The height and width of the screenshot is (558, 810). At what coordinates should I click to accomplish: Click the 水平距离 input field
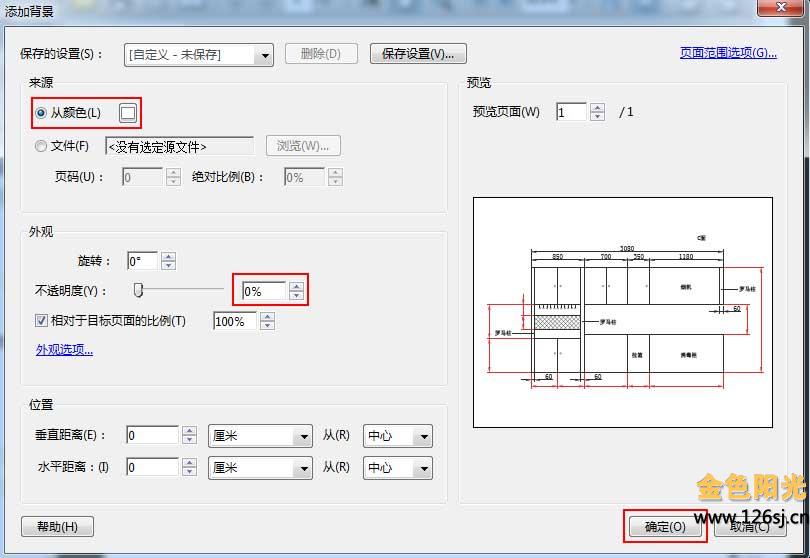(x=152, y=467)
